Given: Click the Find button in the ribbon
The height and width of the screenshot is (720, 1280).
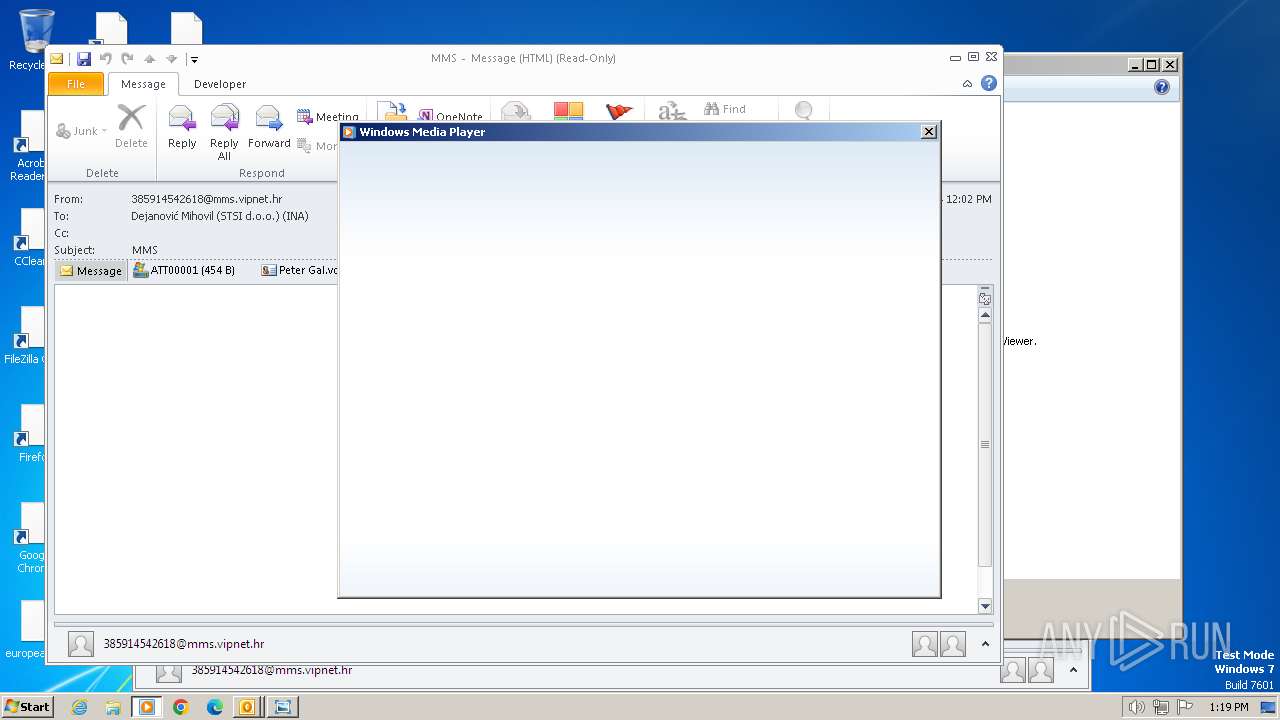Looking at the screenshot, I should (x=725, y=109).
